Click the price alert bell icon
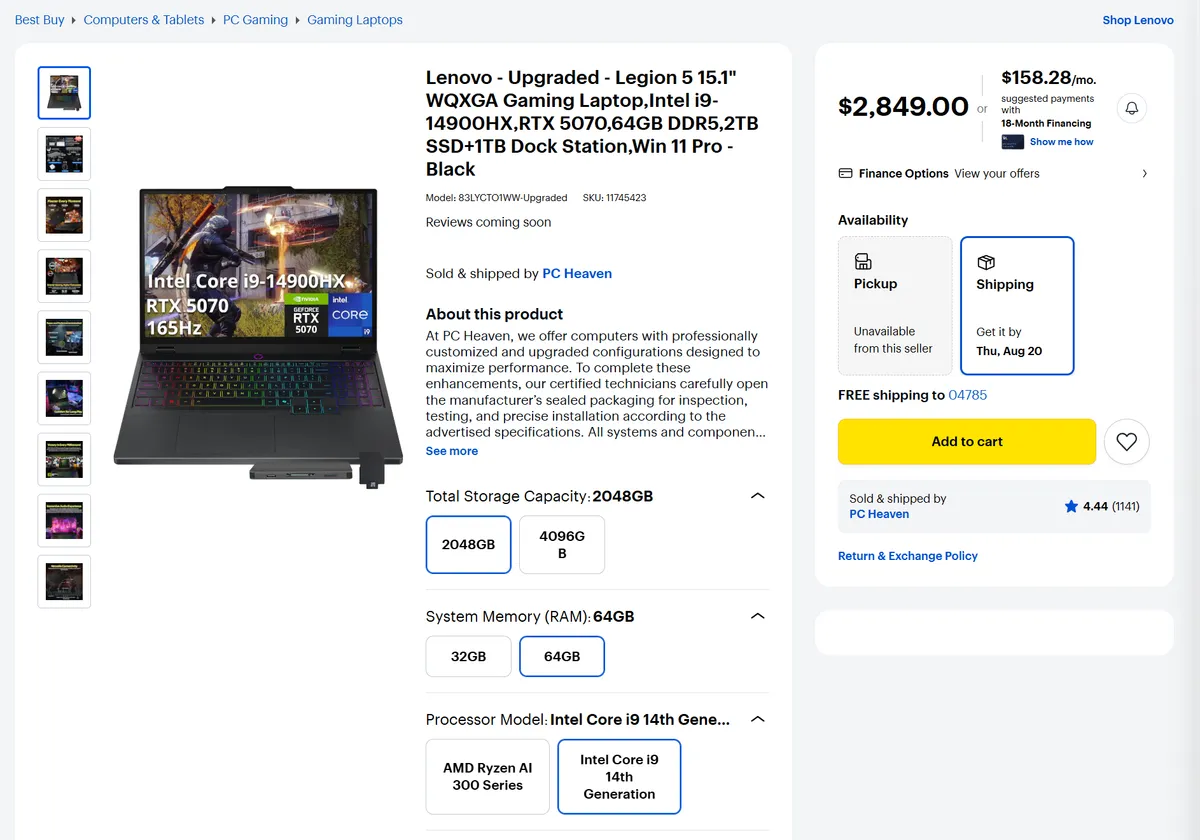Screen dimensions: 1200x840 pyautogui.click(x=1132, y=108)
